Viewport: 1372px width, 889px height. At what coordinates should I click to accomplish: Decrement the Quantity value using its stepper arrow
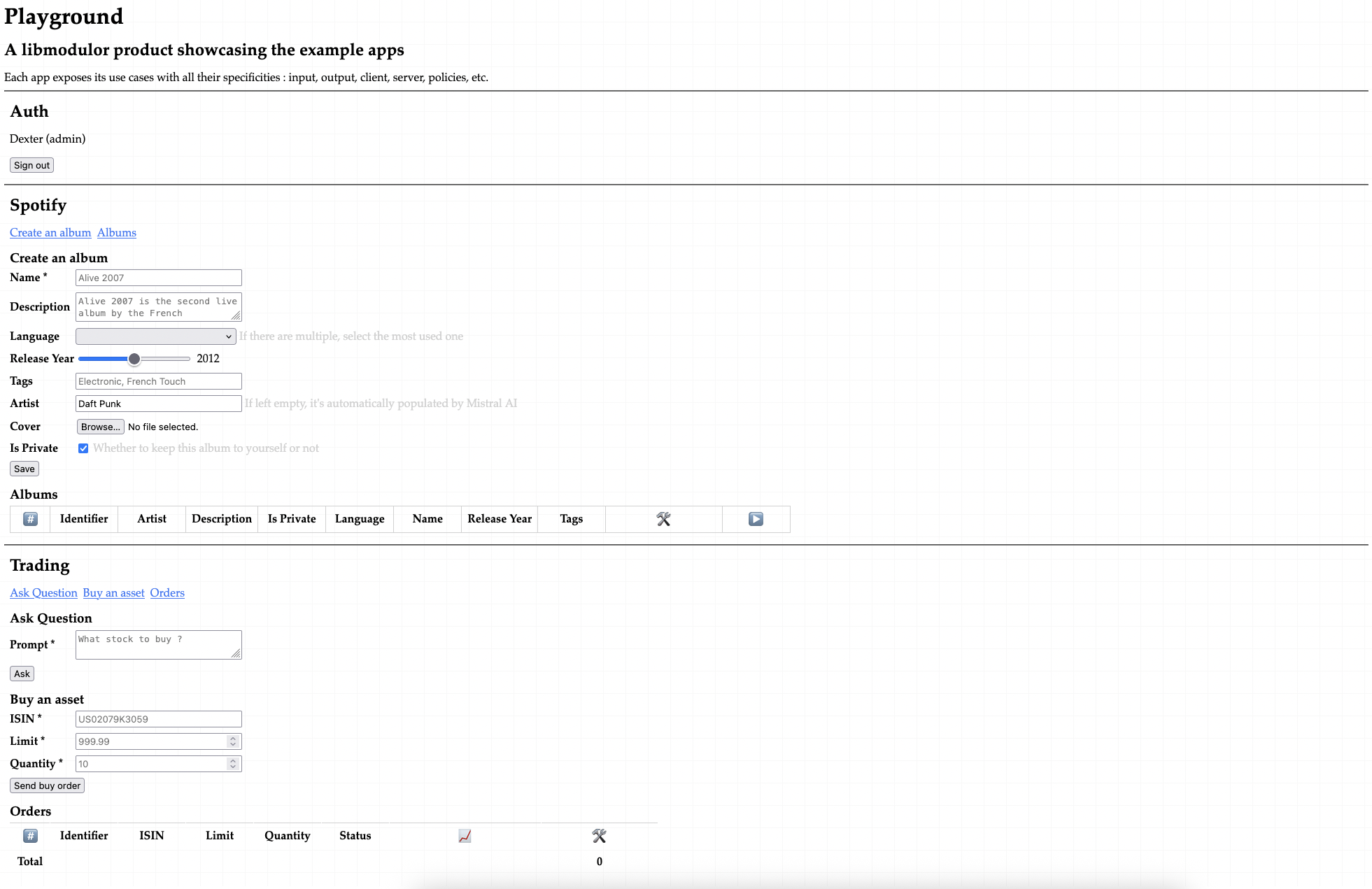(233, 767)
